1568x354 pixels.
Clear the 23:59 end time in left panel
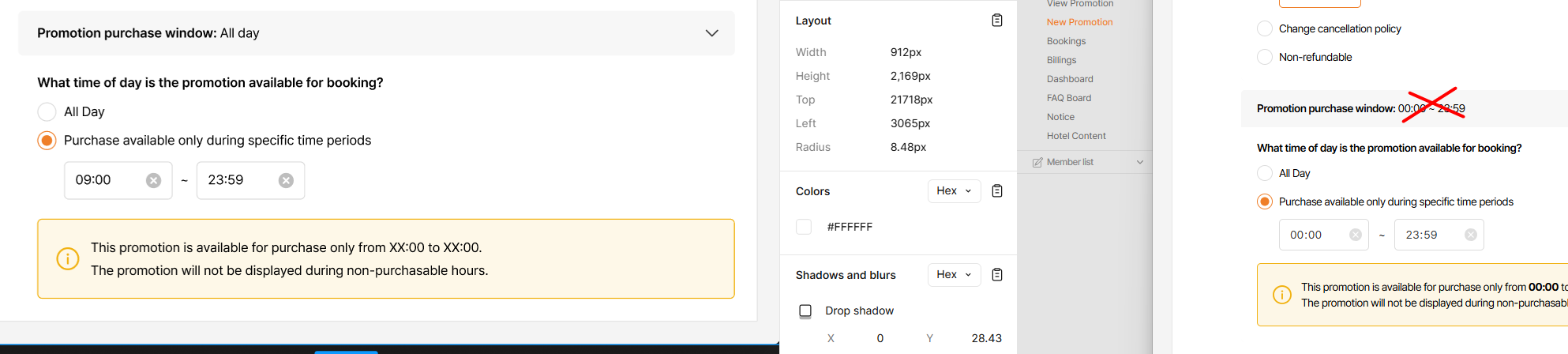tap(286, 181)
